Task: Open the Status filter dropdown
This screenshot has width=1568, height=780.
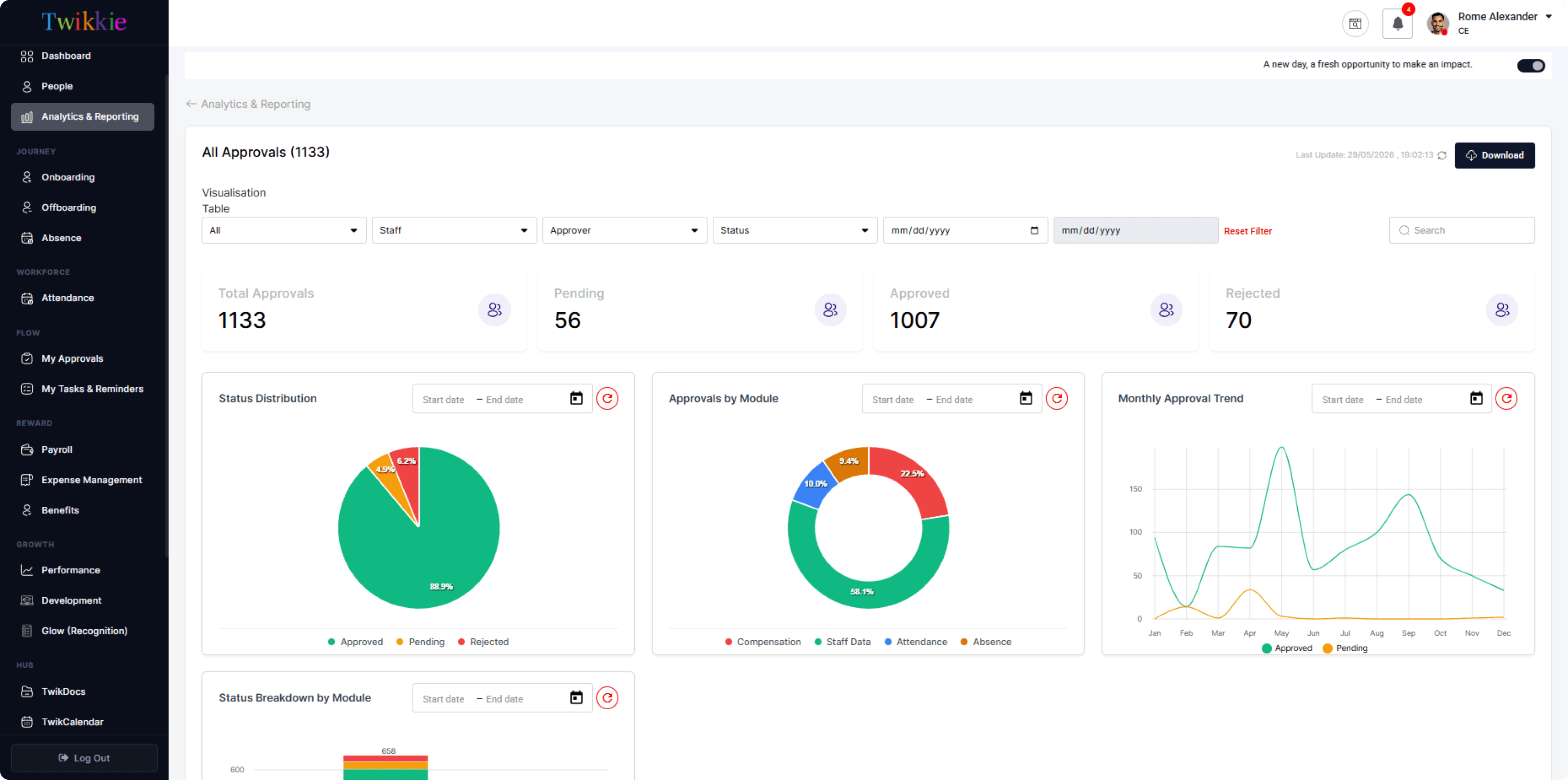Action: [795, 230]
